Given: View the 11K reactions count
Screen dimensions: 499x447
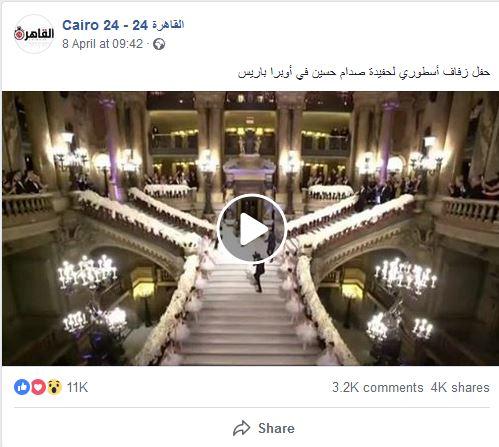Looking at the screenshot, I should point(77,387).
